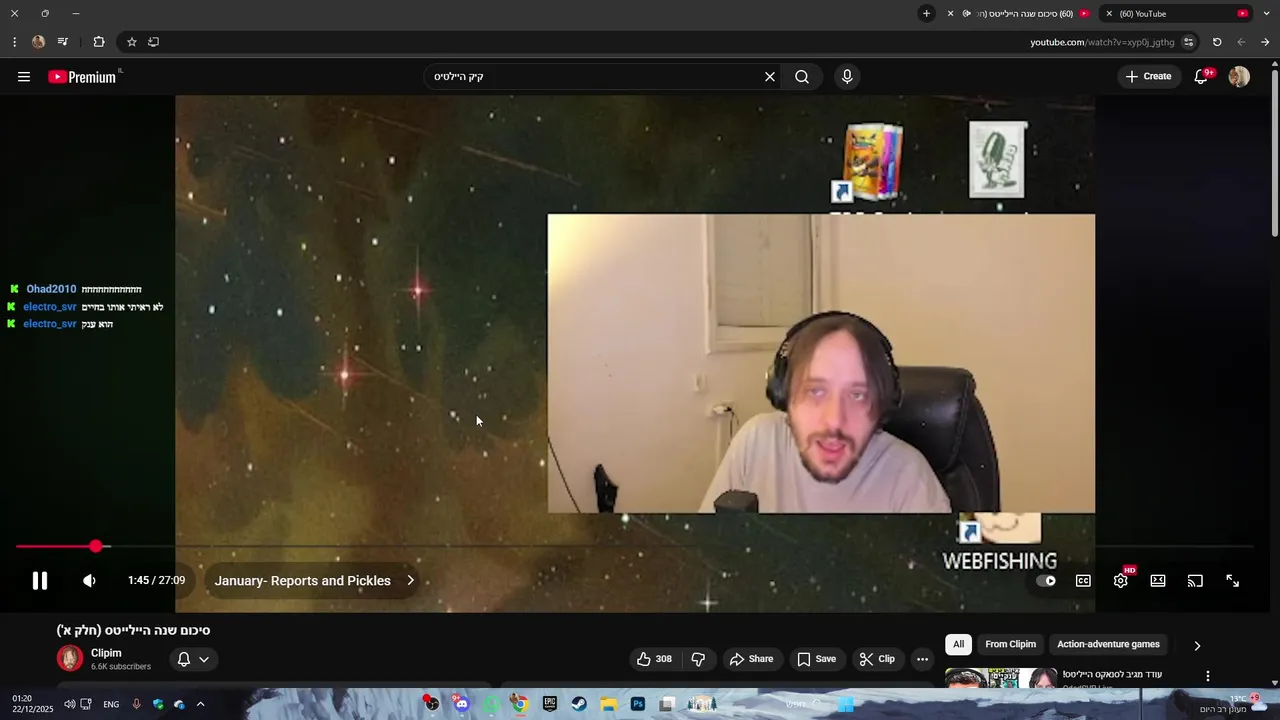The image size is (1280, 720).
Task: Open Photoshop from taskbar
Action: coord(638,704)
